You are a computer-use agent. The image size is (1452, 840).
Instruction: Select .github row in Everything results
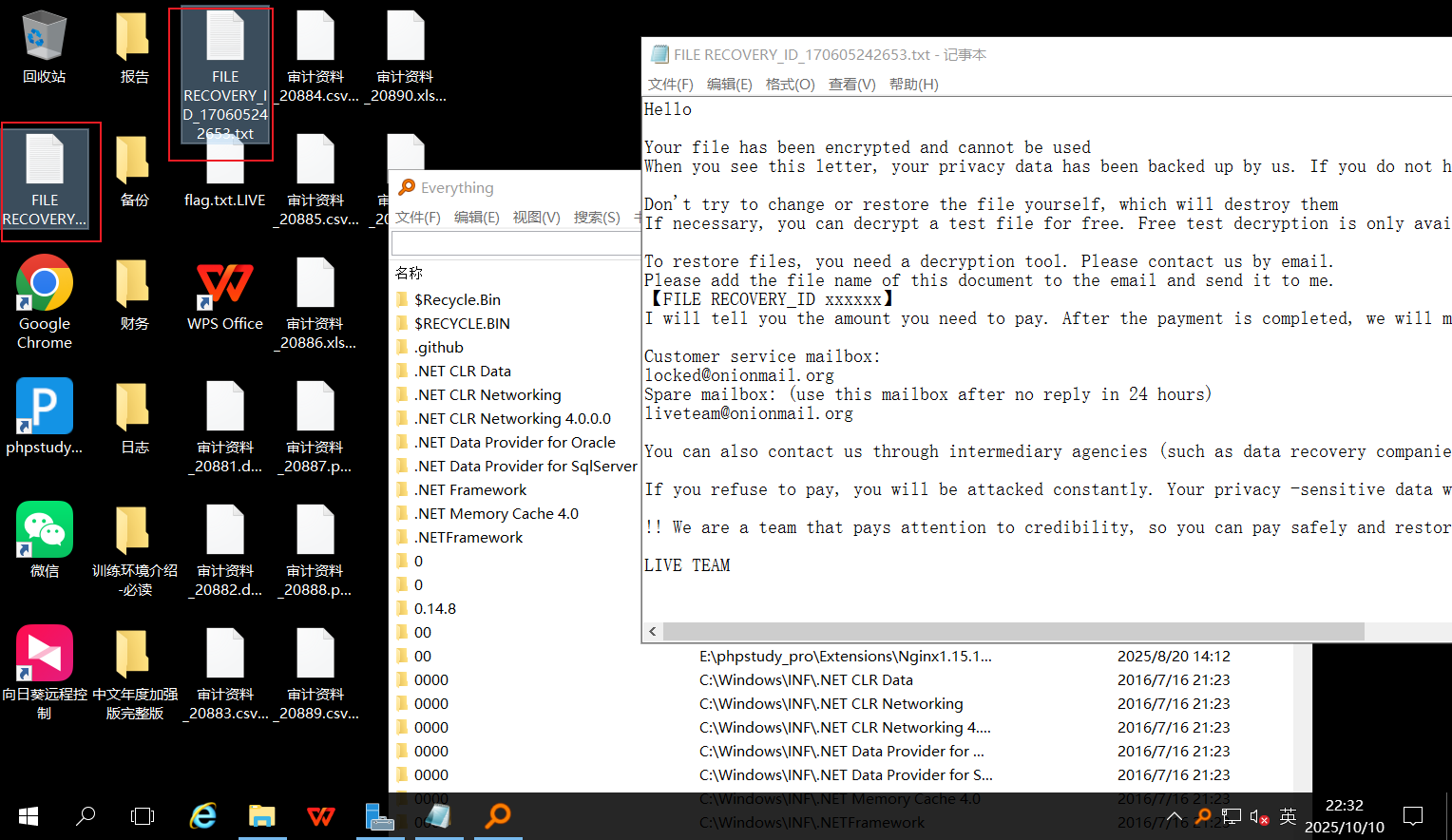pos(439,347)
